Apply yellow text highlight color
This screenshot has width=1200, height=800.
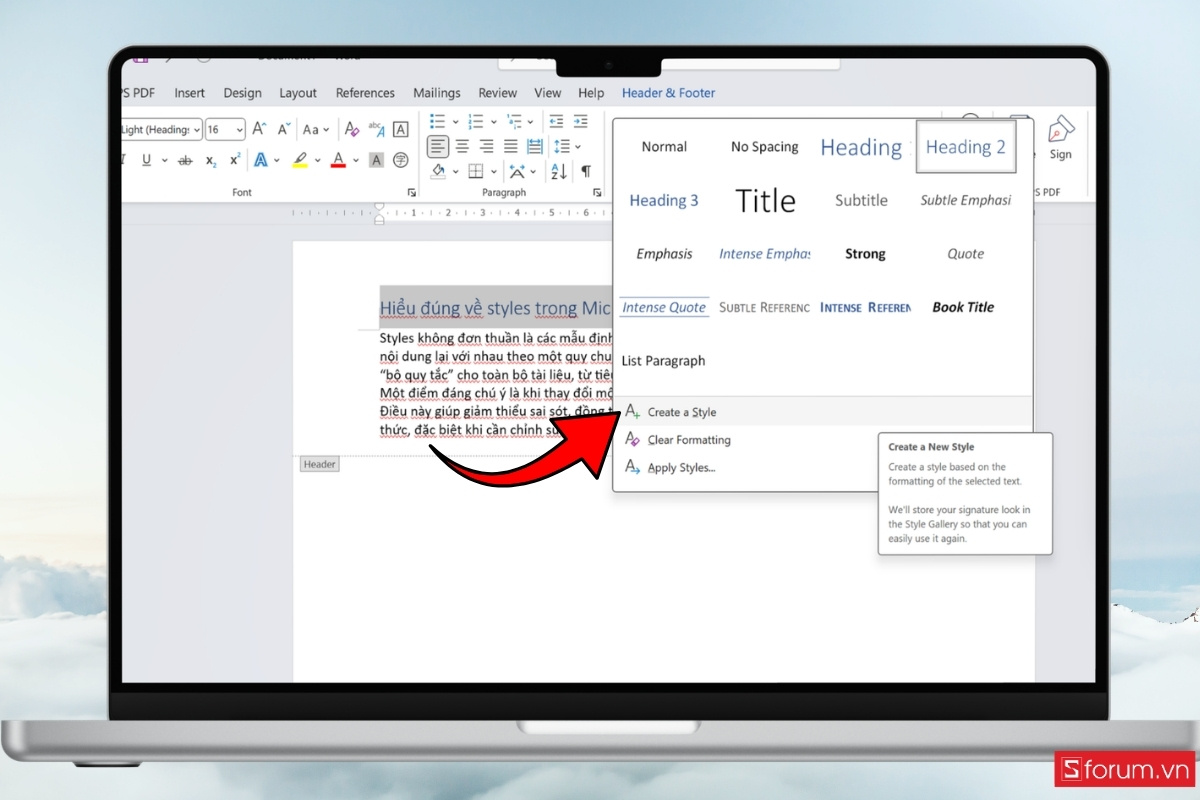[300, 160]
